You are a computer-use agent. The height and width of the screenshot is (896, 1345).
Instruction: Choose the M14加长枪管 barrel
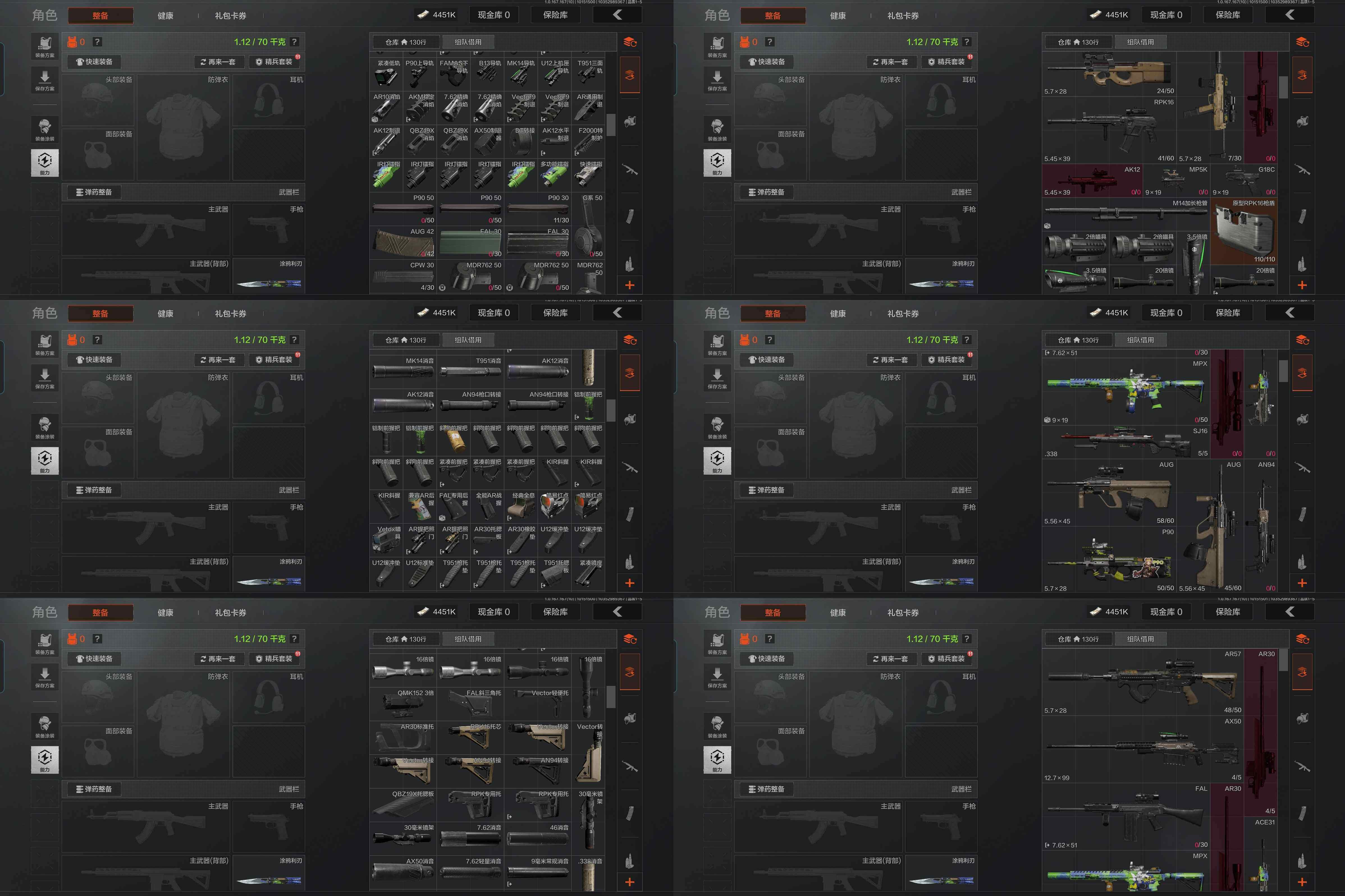pos(1126,214)
